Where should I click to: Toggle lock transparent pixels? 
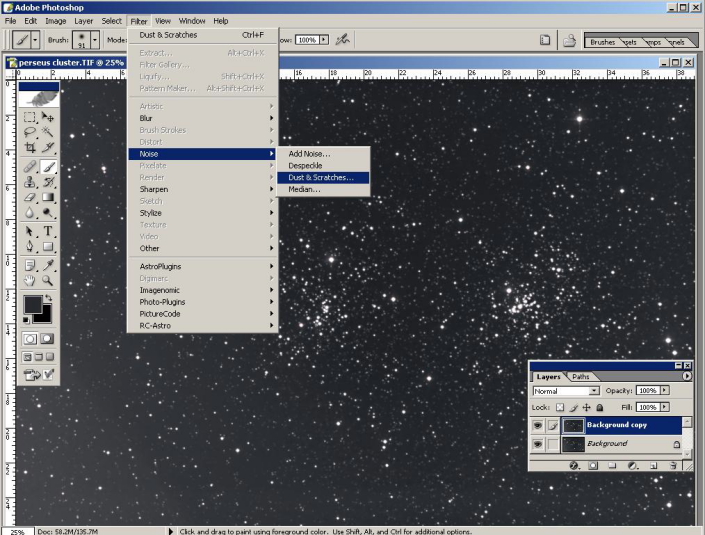click(x=560, y=407)
